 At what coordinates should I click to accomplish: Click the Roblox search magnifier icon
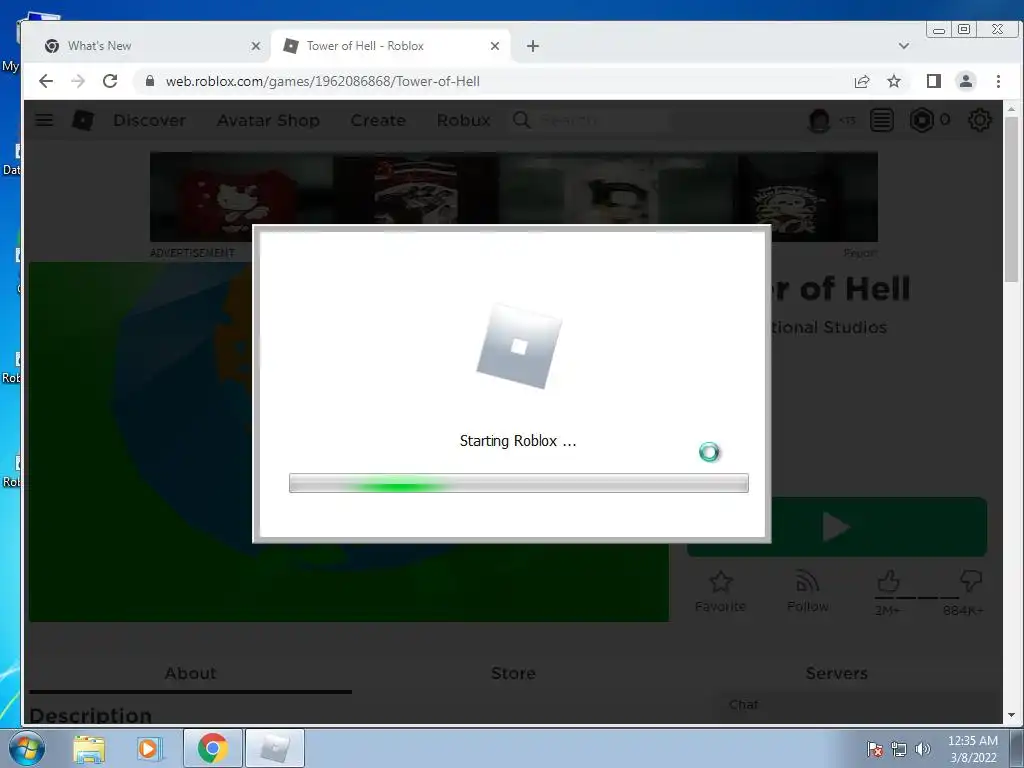tap(521, 120)
